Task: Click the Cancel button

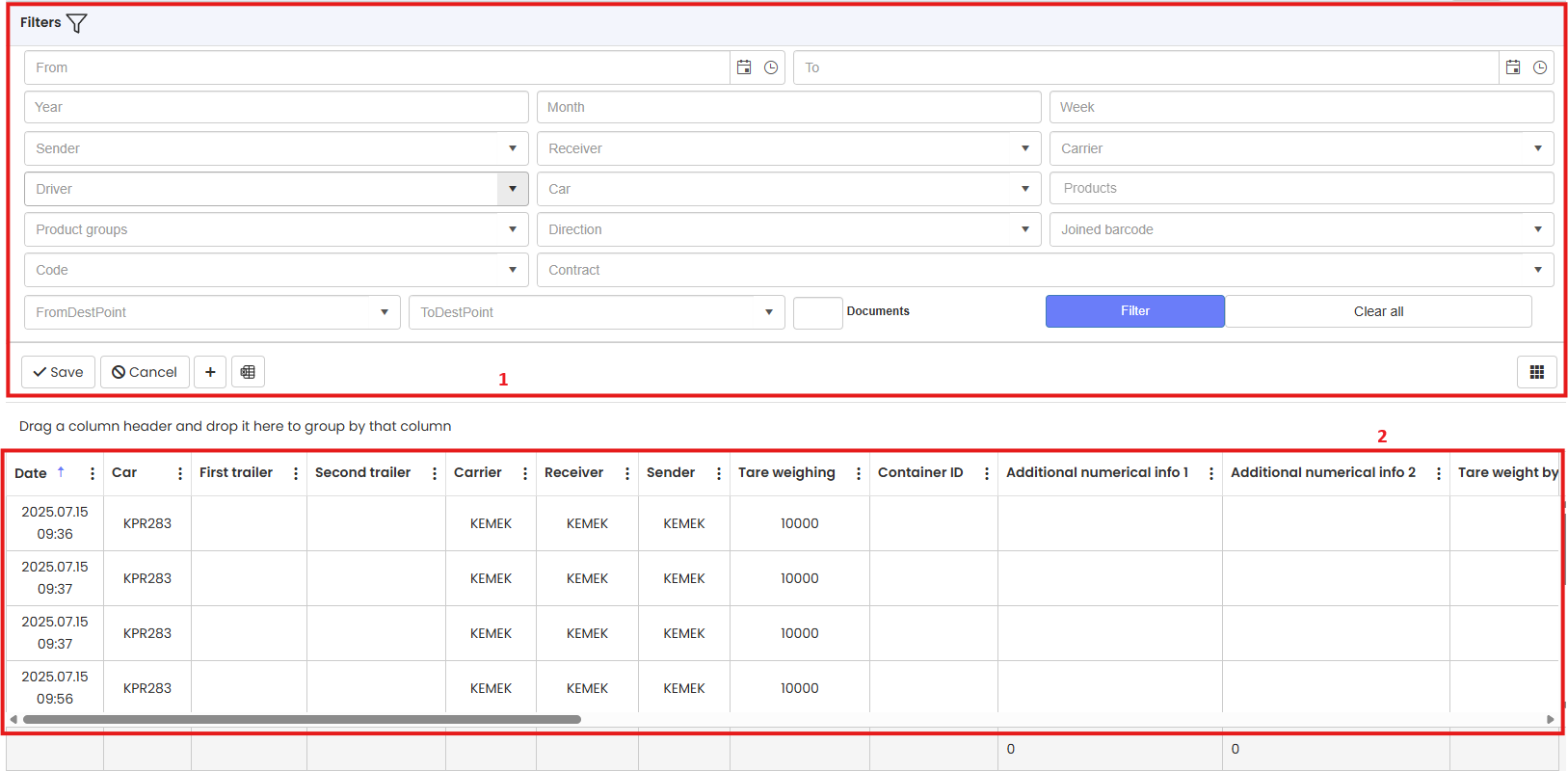Action: 145,372
